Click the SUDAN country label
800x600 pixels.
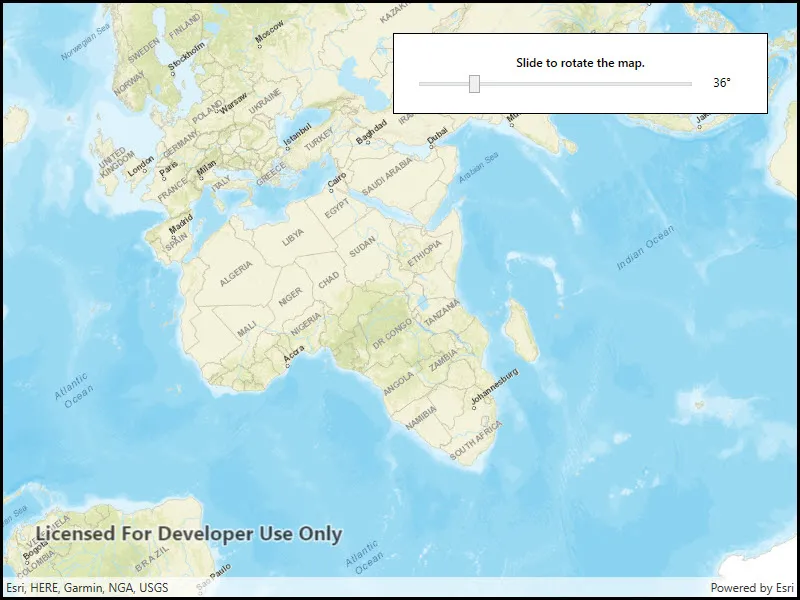(362, 246)
